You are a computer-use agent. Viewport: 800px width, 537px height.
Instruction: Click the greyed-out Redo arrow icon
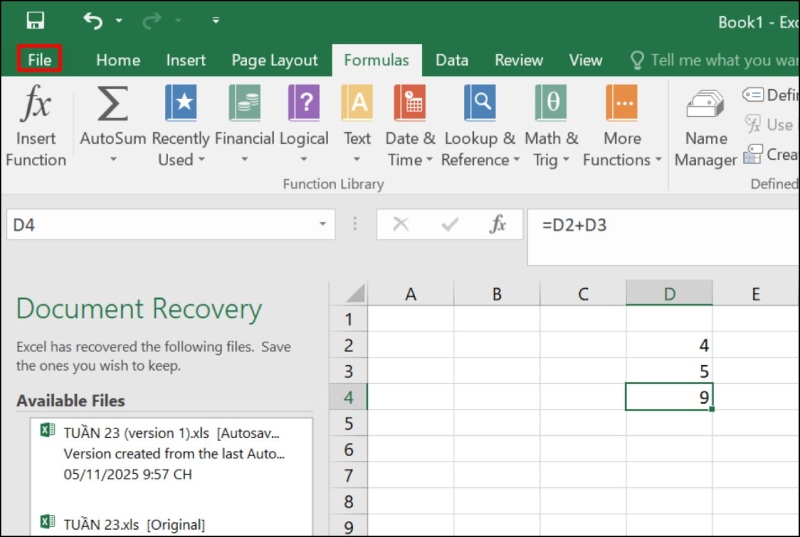click(x=151, y=20)
